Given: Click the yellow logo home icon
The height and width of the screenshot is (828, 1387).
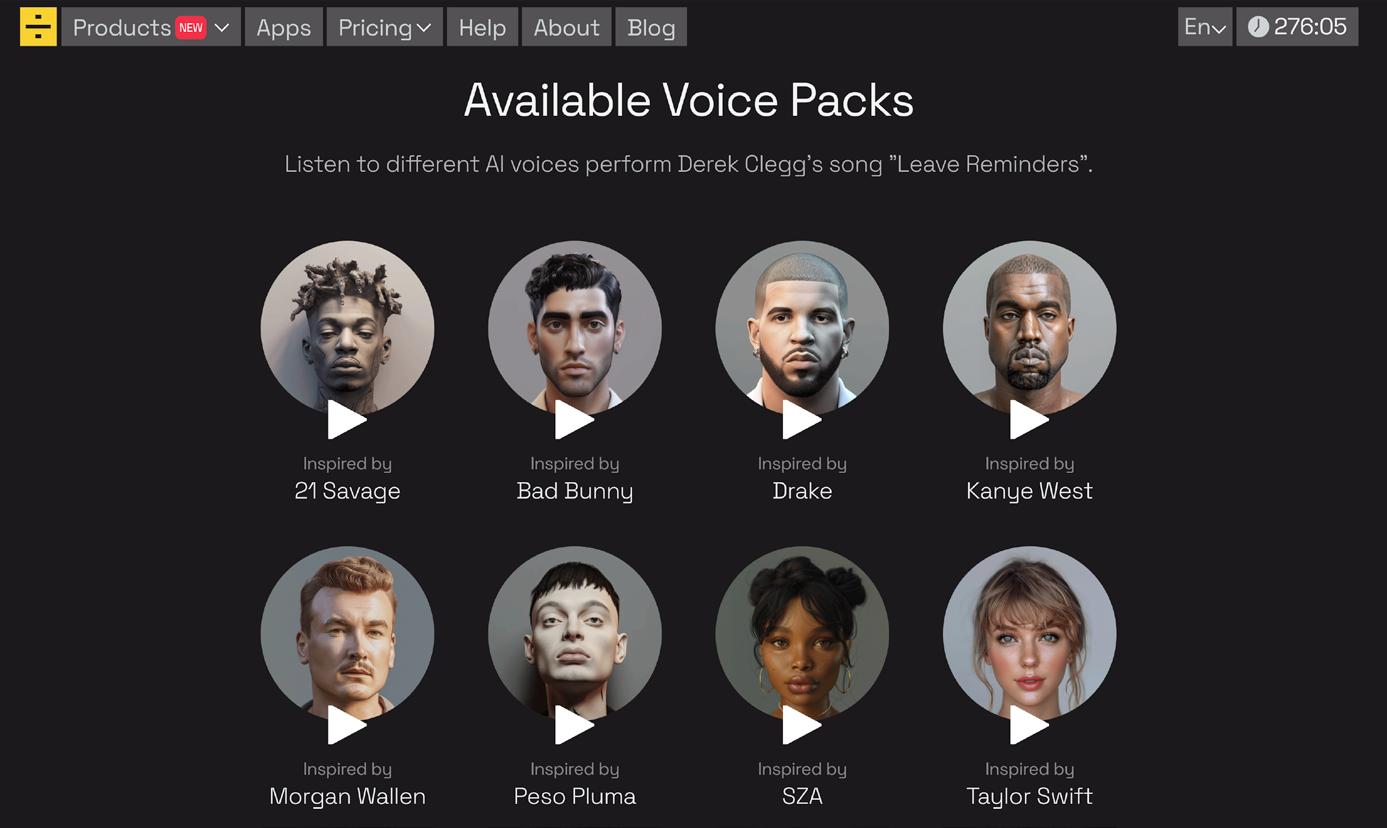Looking at the screenshot, I should [38, 27].
